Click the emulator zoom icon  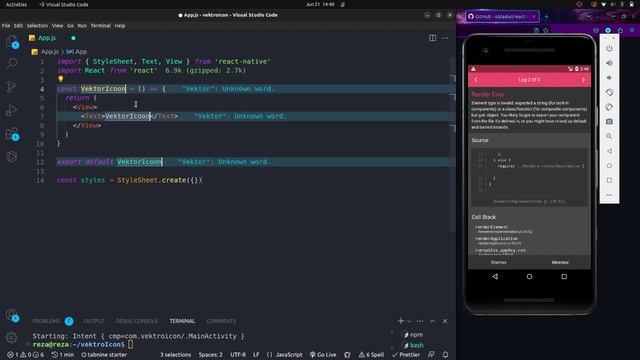(609, 136)
